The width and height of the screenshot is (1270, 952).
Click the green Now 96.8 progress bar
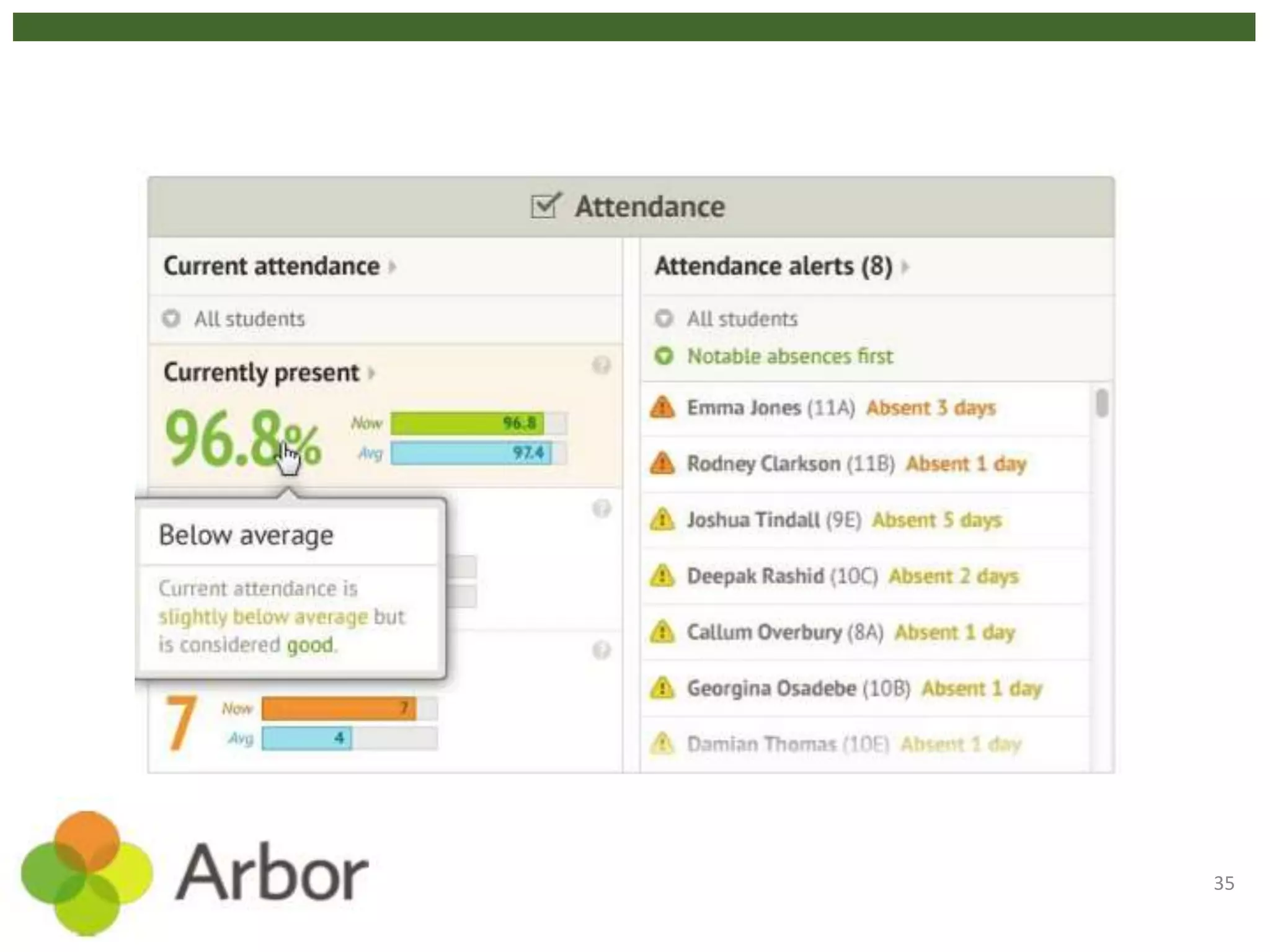click(x=467, y=423)
